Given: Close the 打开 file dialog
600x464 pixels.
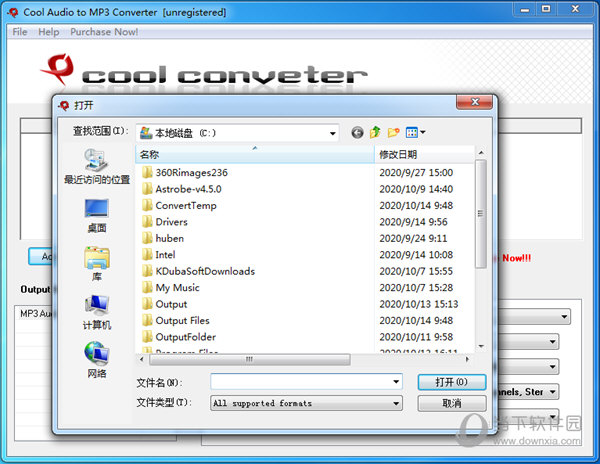Looking at the screenshot, I should click(x=474, y=102).
